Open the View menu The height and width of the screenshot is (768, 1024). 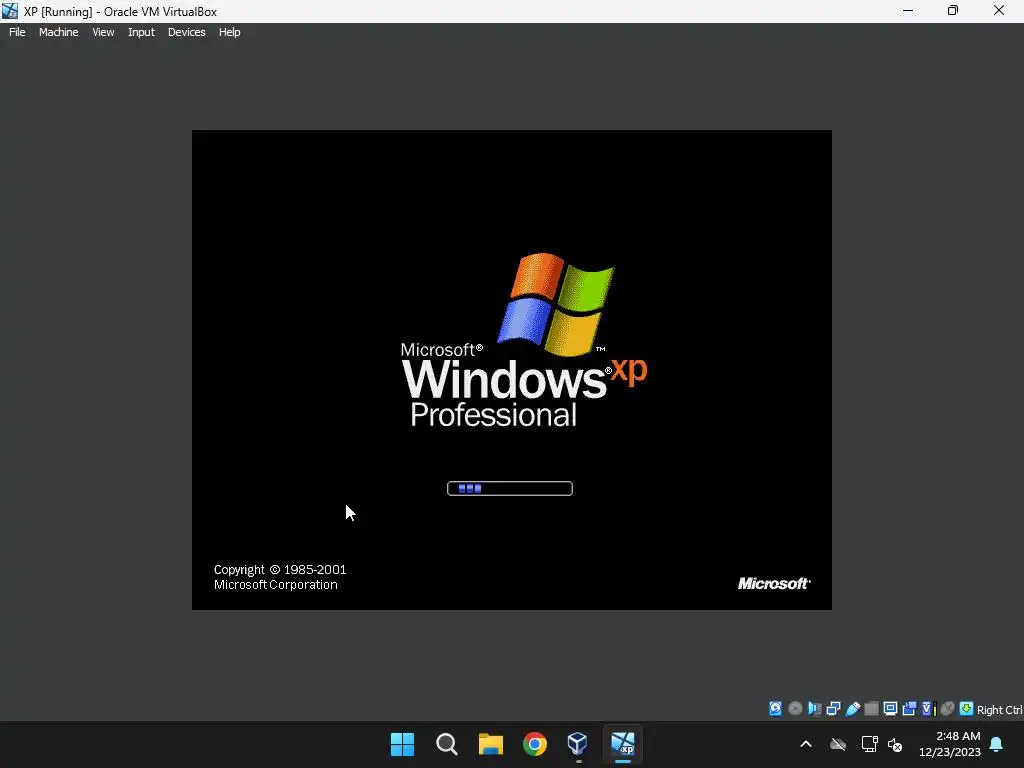103,32
